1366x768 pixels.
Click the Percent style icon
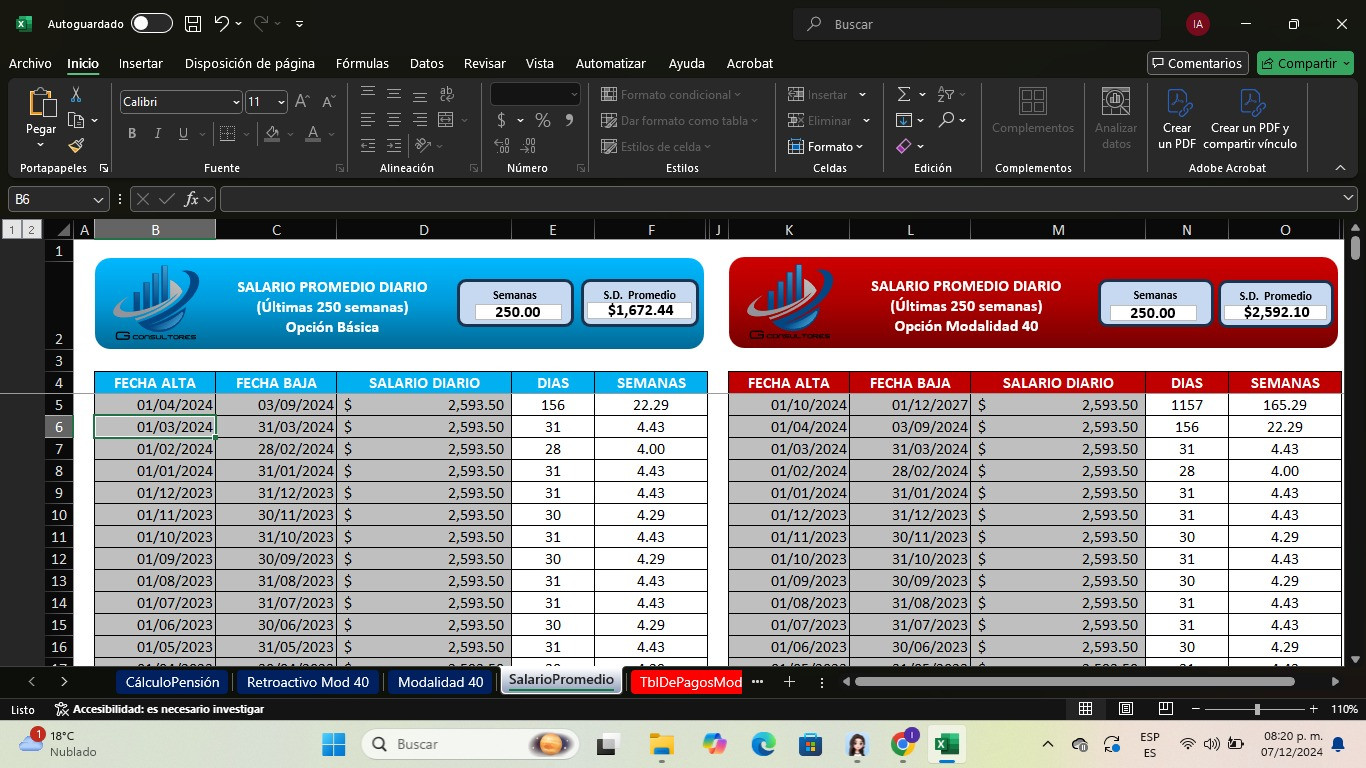tap(542, 120)
